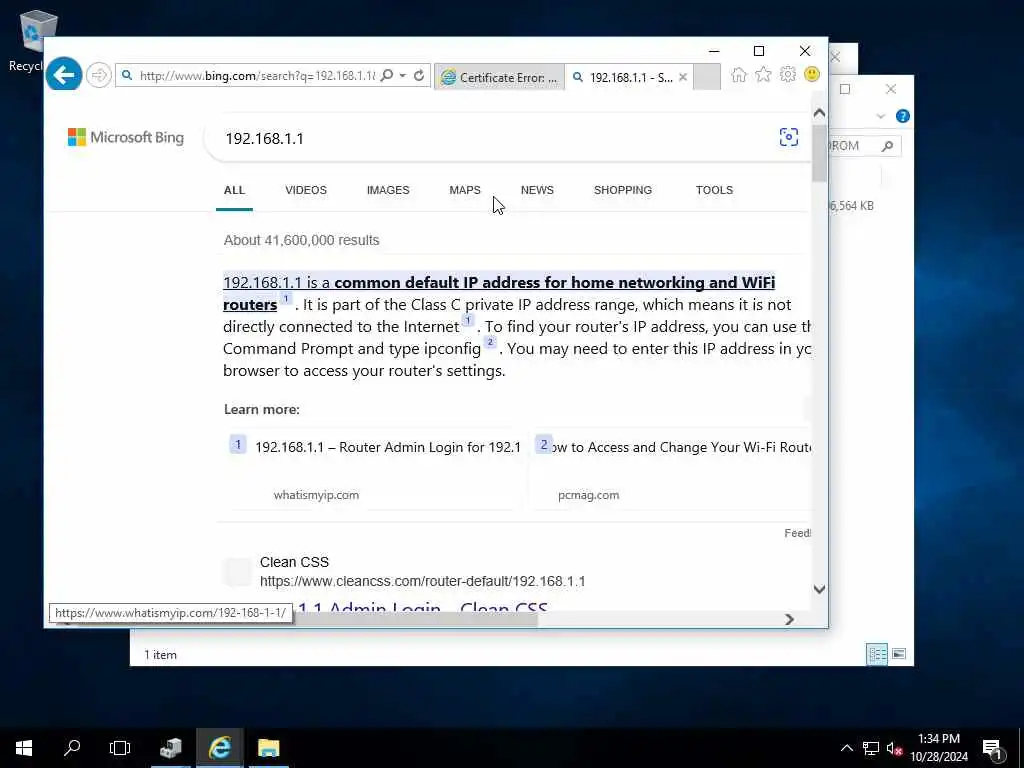Refresh the page with the reload icon
The width and height of the screenshot is (1024, 768).
click(419, 76)
